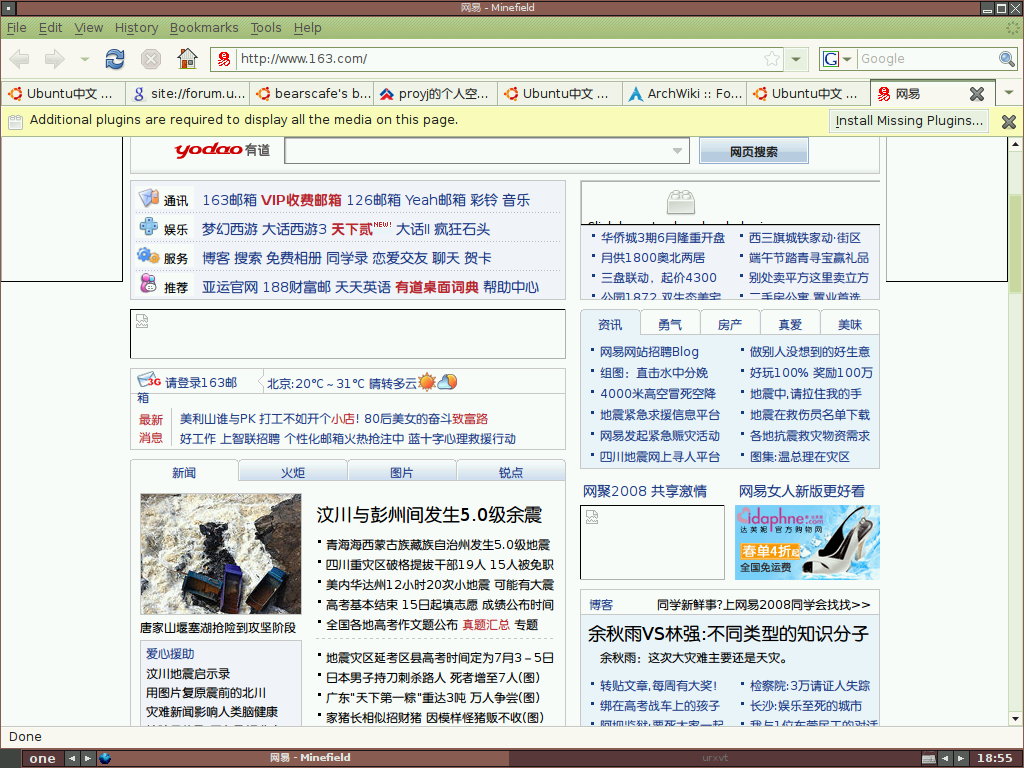The height and width of the screenshot is (768, 1024).
Task: Select the 真爱 tab
Action: (790, 325)
